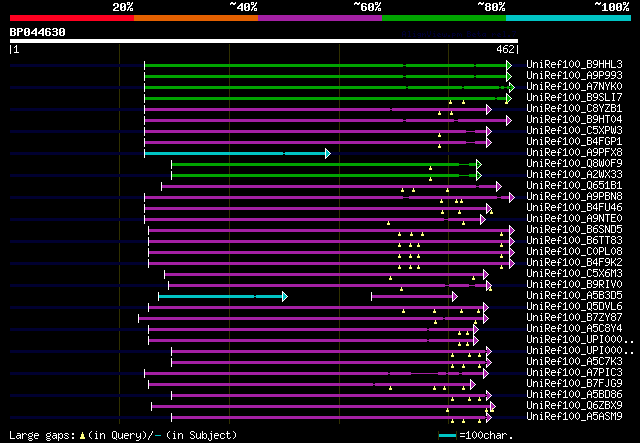Click the query end position label 462

coord(505,49)
